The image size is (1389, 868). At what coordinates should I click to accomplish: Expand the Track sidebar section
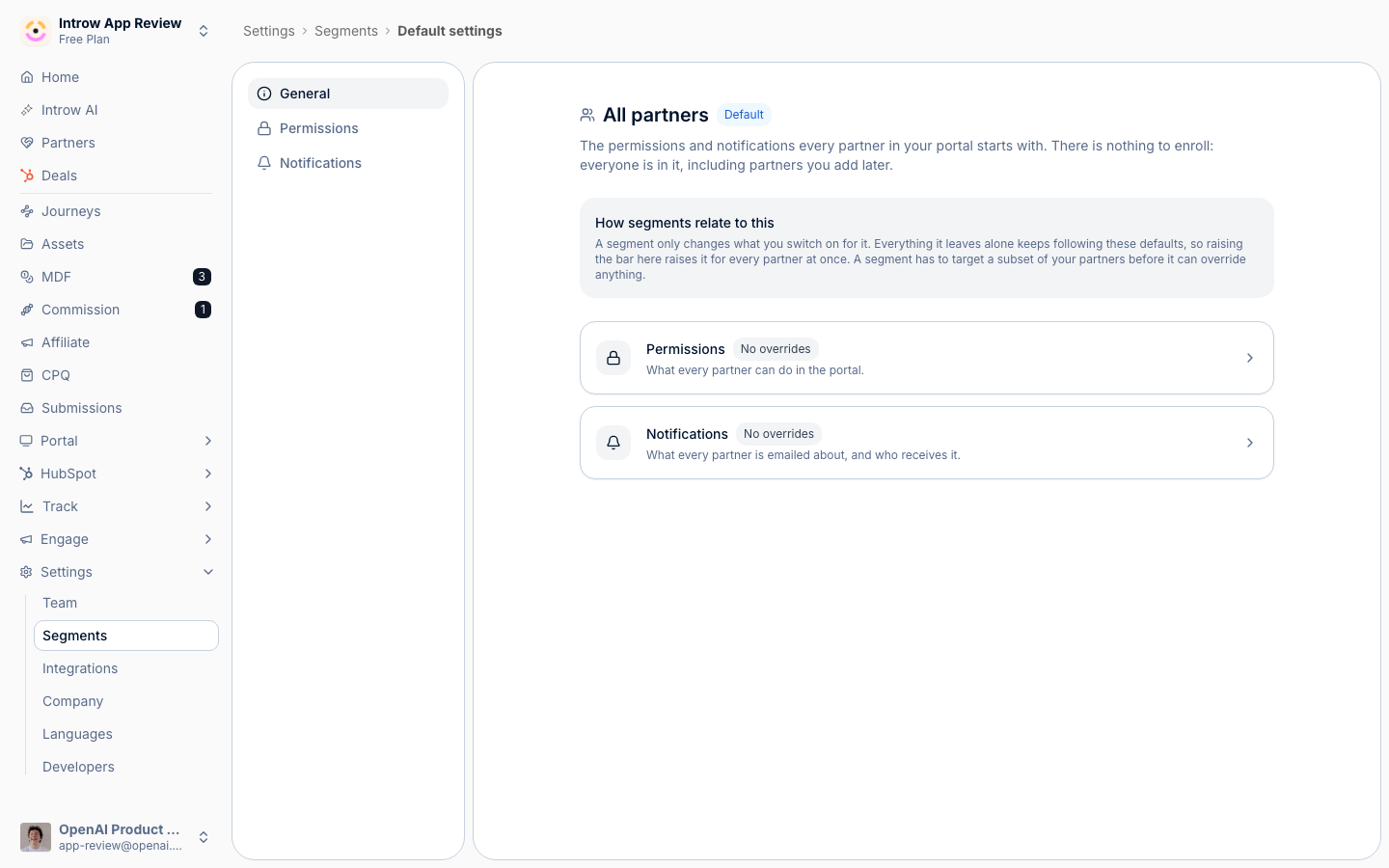208,506
